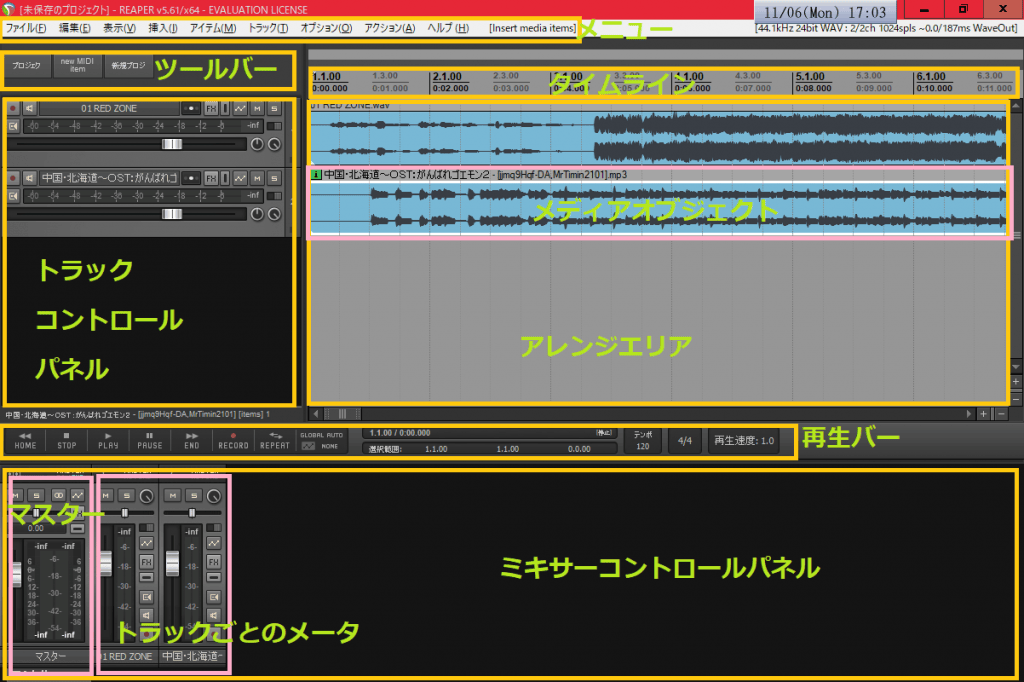Click the new MIDI item toolbar button
The height and width of the screenshot is (682, 1024).
point(77,65)
